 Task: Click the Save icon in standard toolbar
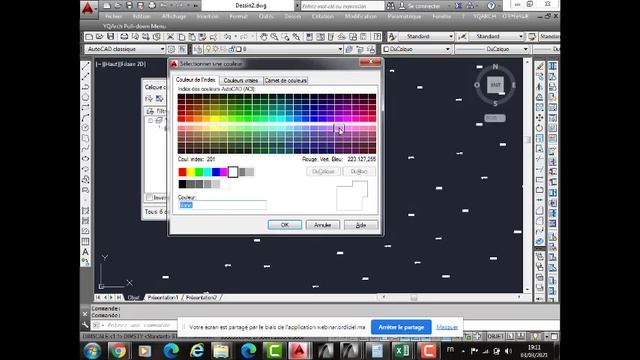tap(110, 37)
